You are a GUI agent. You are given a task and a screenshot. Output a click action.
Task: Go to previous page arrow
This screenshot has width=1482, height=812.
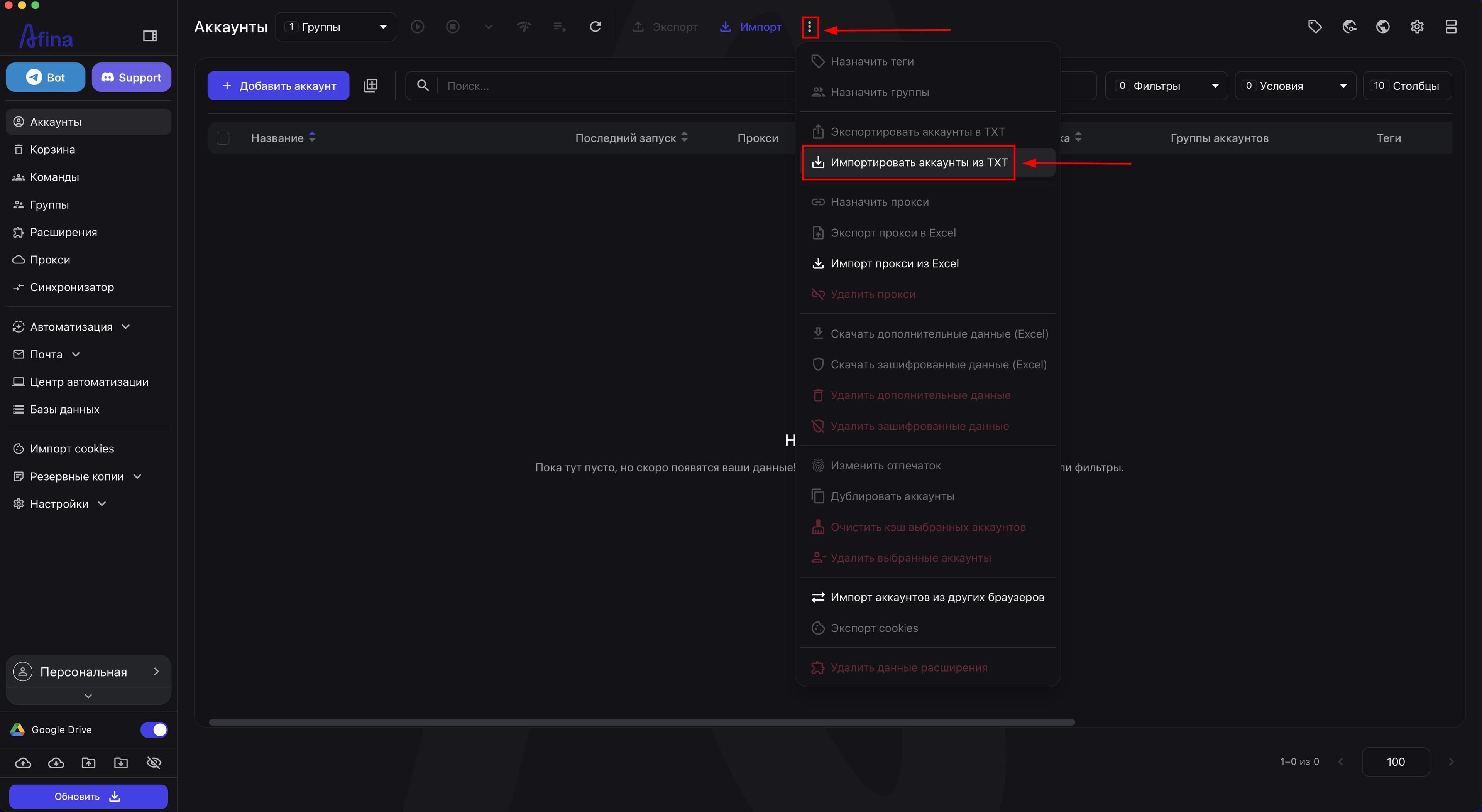(x=1340, y=761)
